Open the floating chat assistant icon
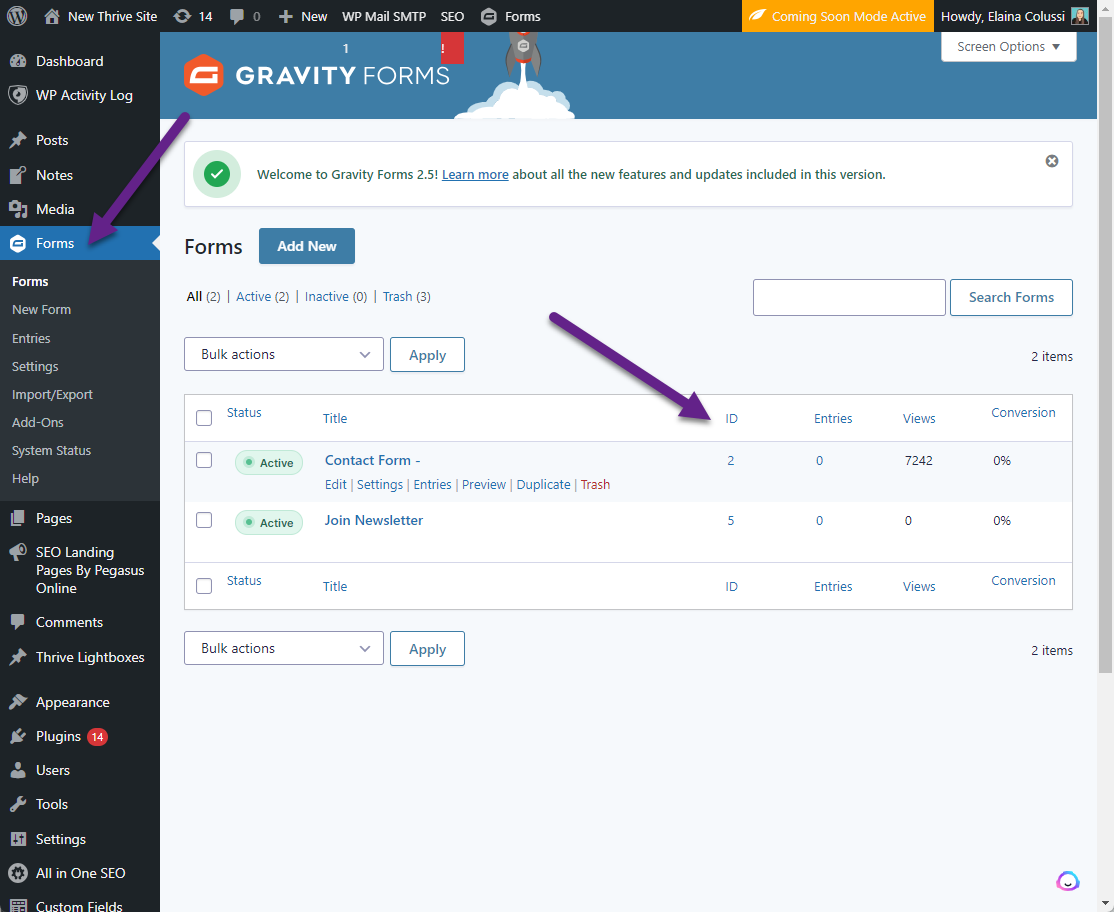The image size is (1114, 912). click(x=1067, y=881)
